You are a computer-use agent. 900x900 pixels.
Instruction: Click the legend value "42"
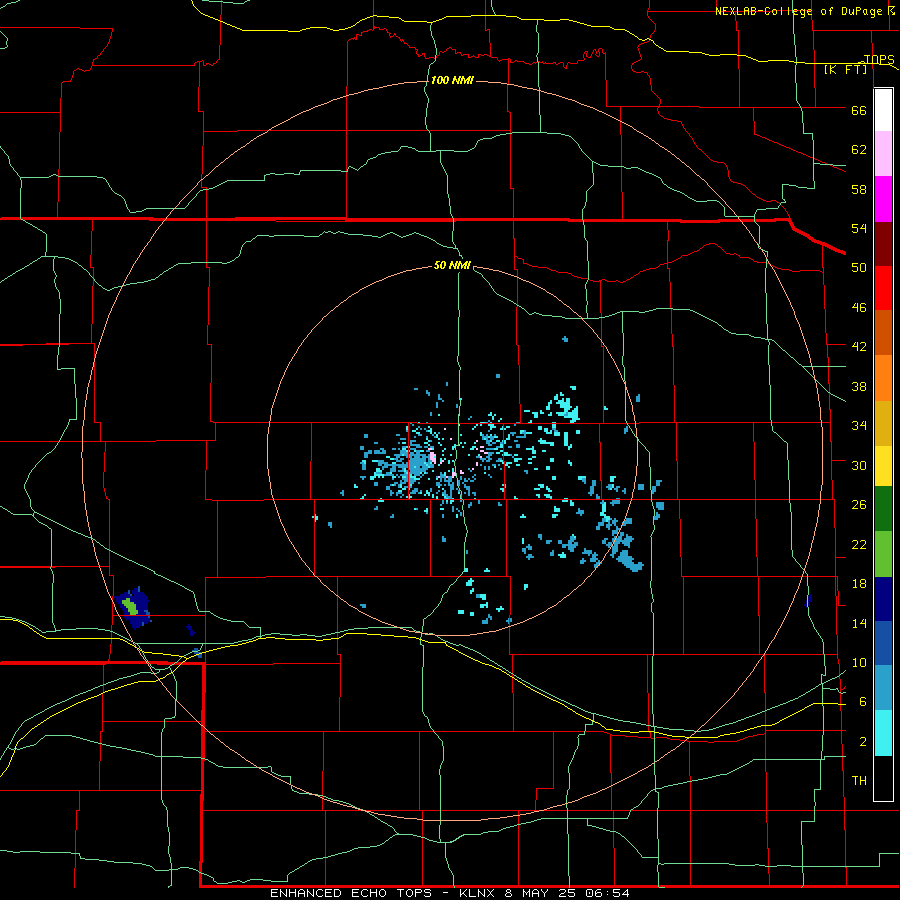(x=859, y=347)
